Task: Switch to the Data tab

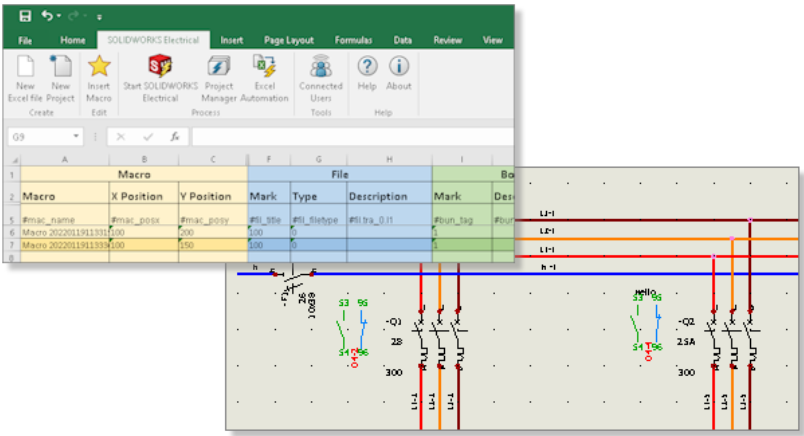Action: coord(403,40)
